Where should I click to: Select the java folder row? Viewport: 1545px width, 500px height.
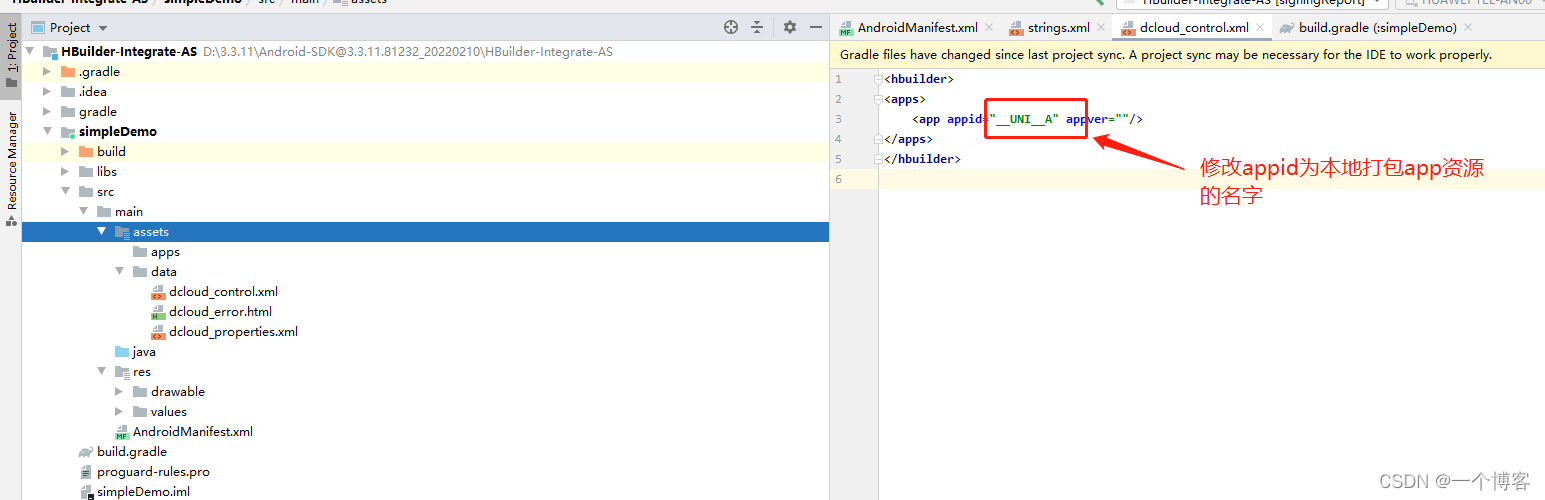(x=426, y=352)
